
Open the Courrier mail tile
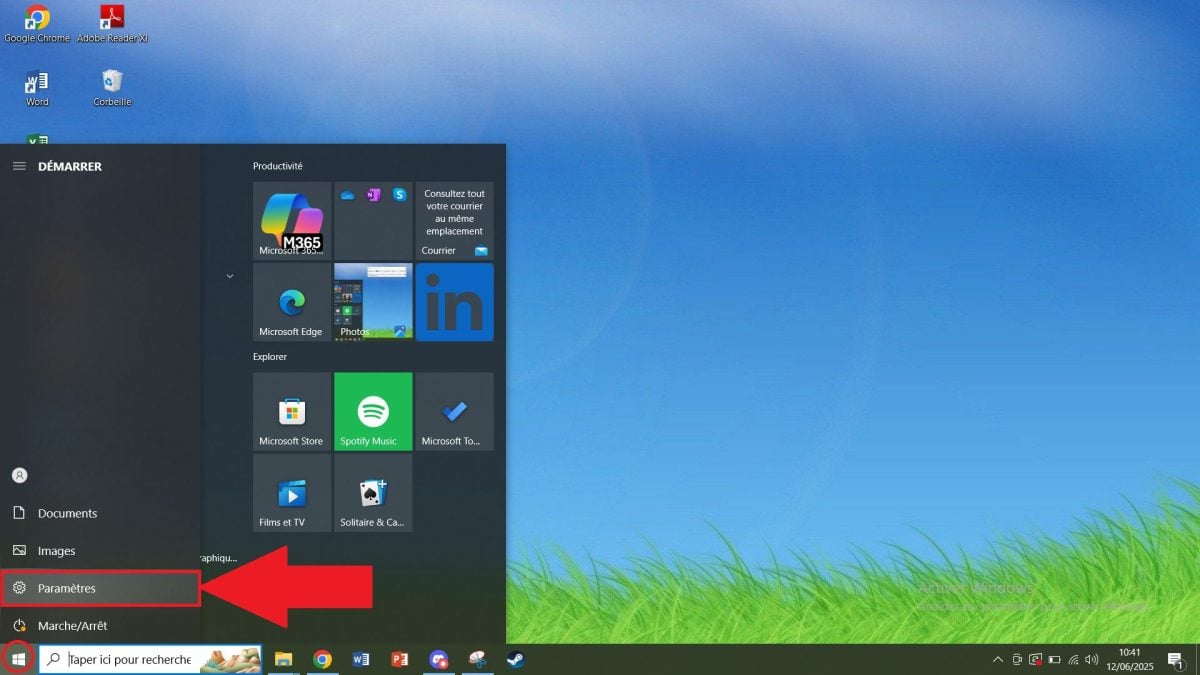(x=454, y=221)
